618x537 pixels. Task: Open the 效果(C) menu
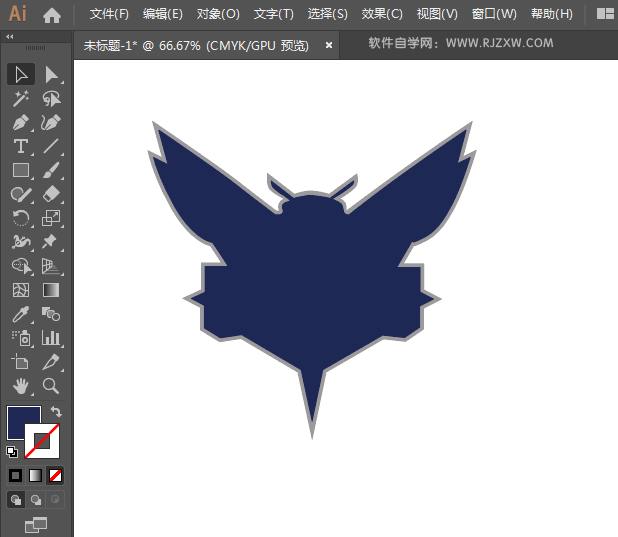point(382,14)
